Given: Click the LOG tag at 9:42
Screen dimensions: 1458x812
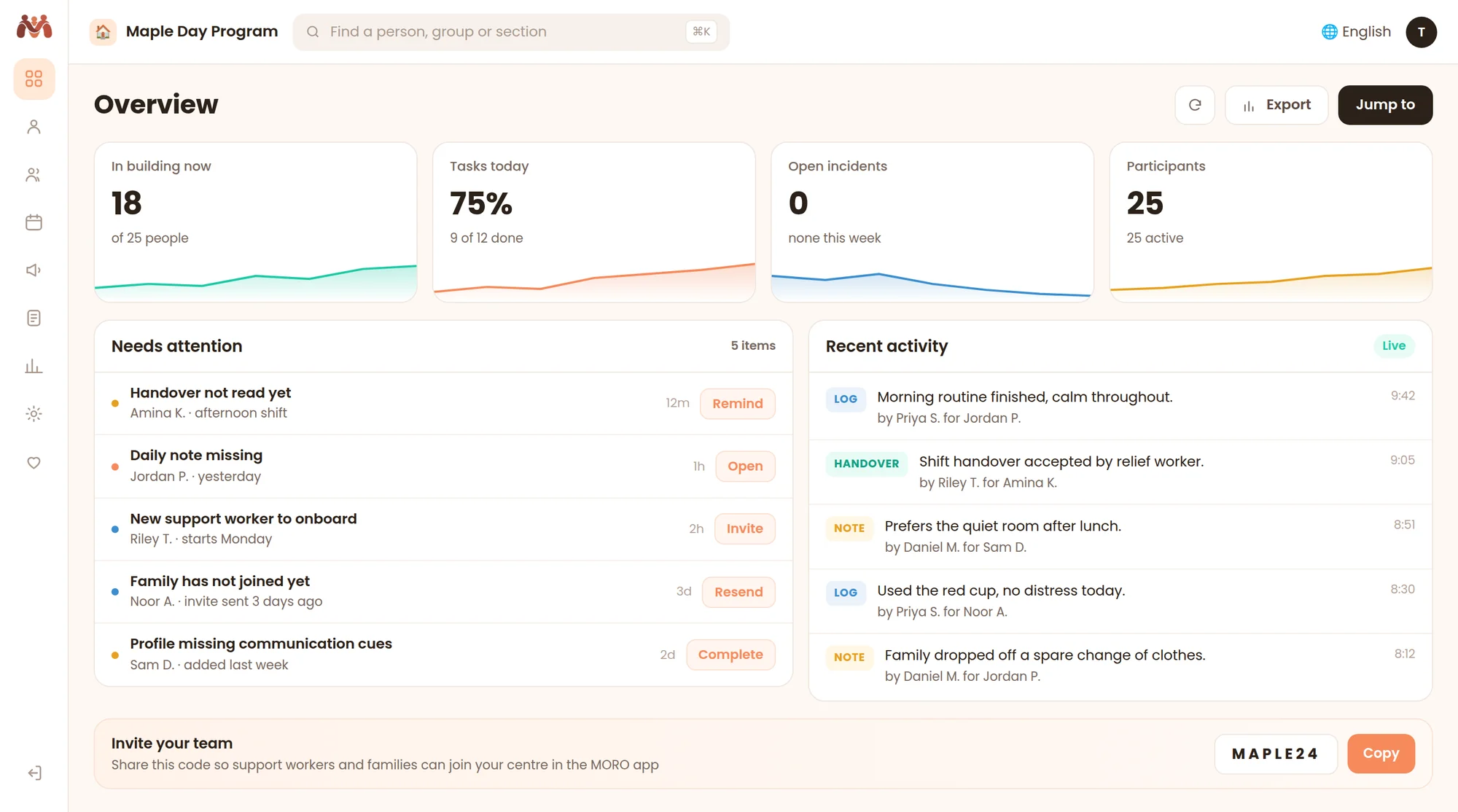Looking at the screenshot, I should pos(846,399).
